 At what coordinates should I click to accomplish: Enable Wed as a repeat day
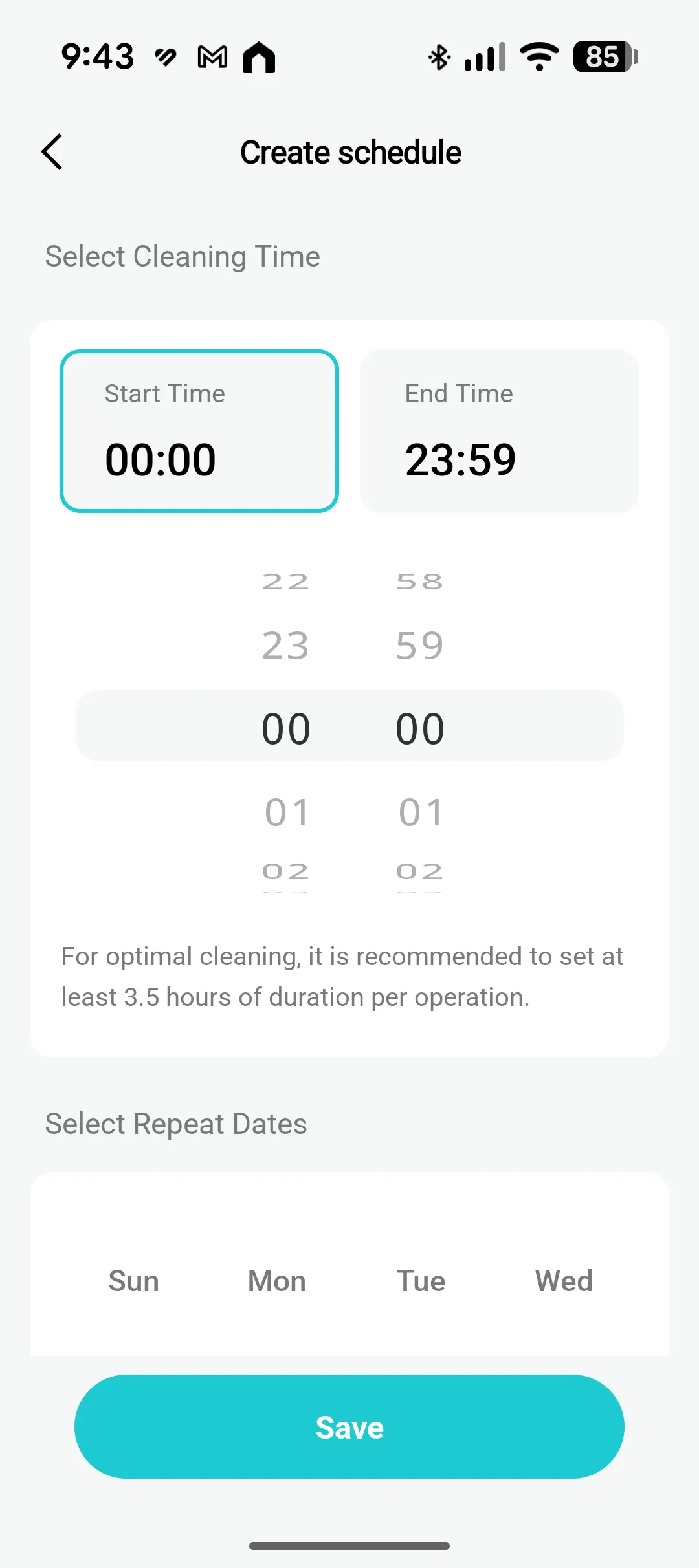click(x=564, y=1281)
